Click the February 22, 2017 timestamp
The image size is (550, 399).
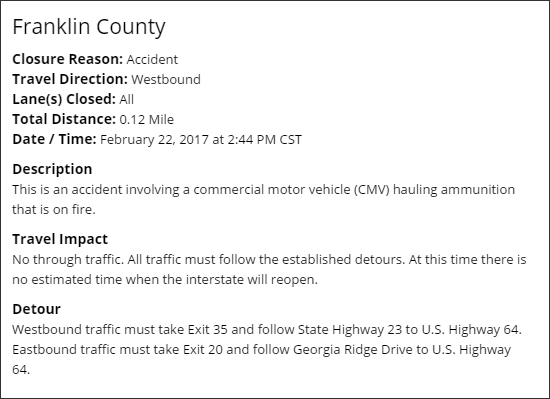201,140
